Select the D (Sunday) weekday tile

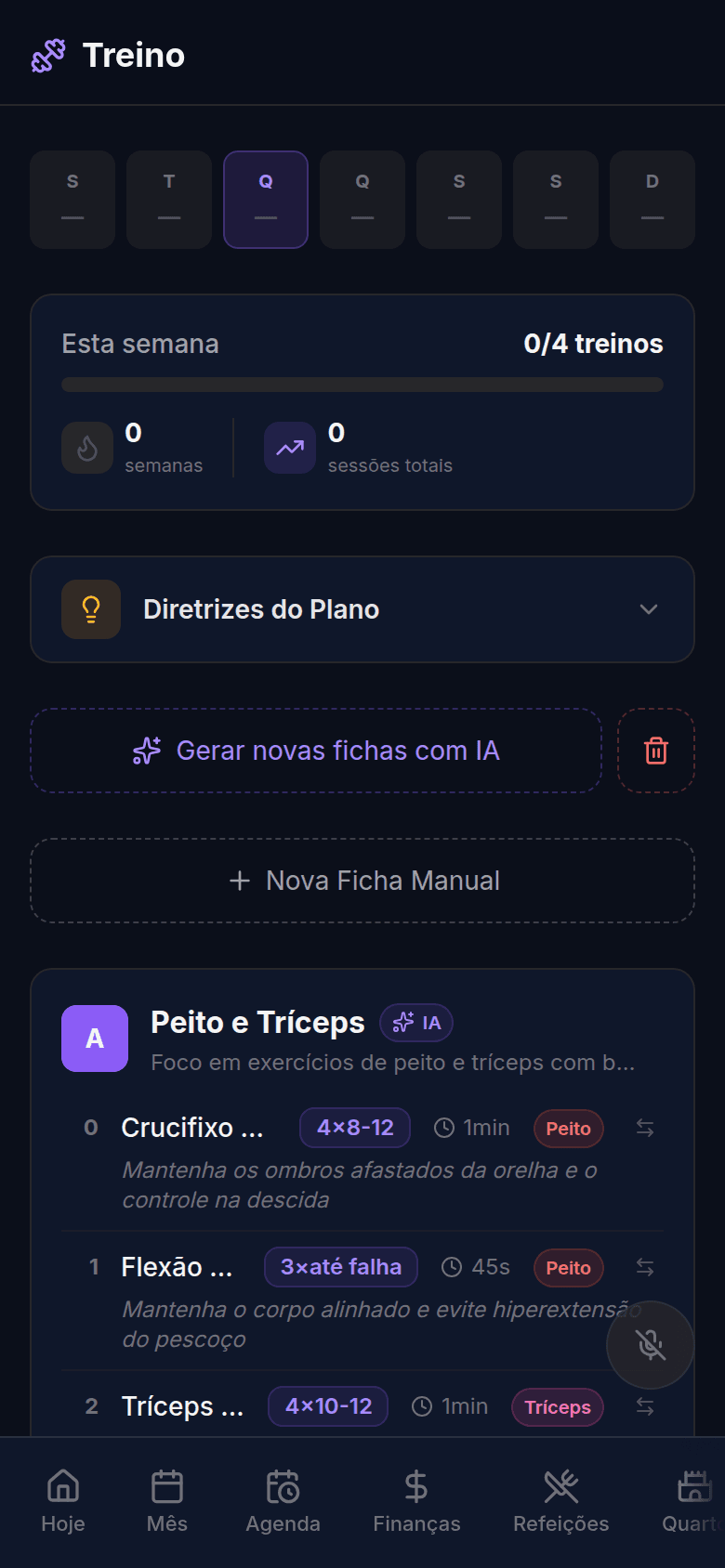point(652,200)
